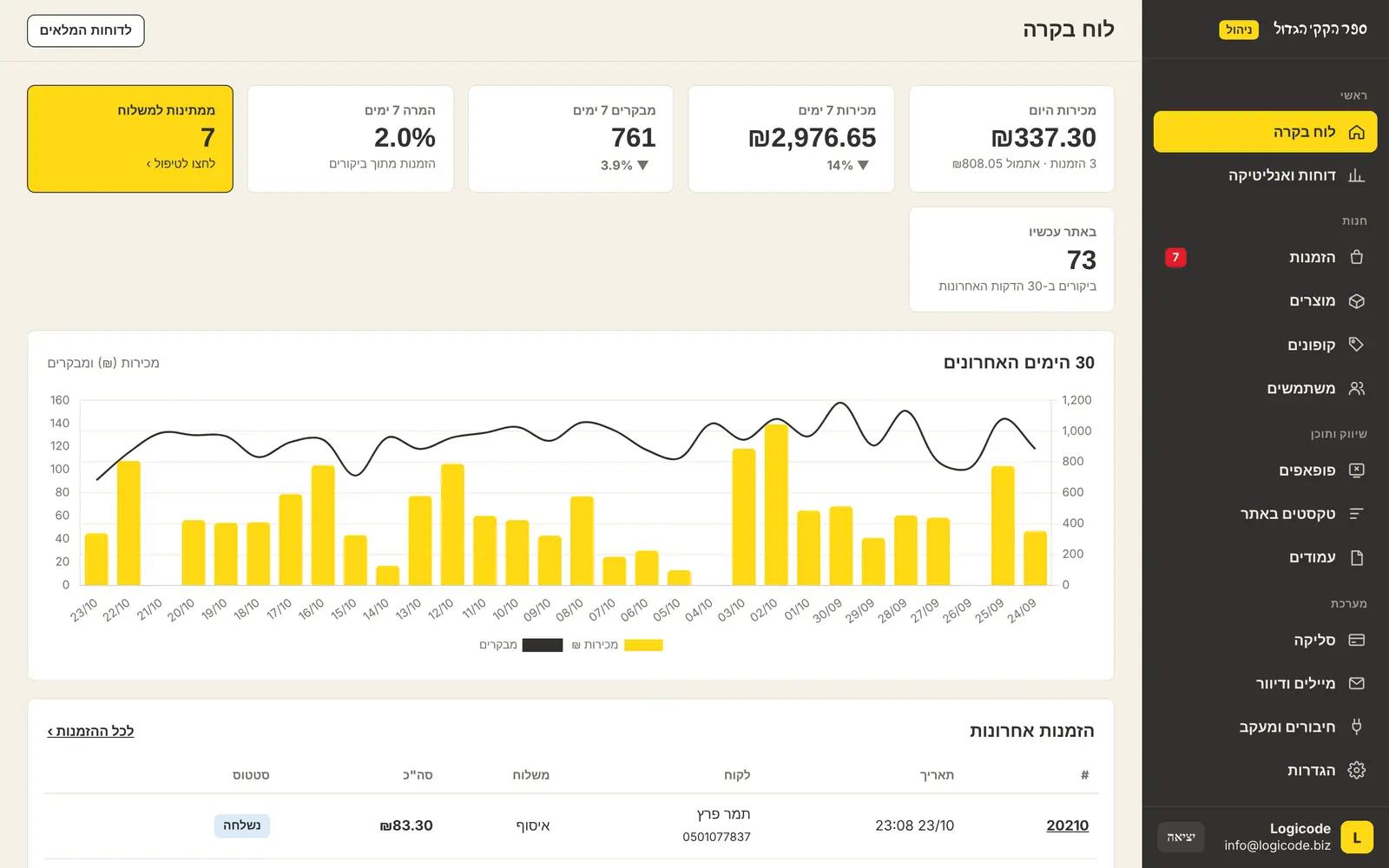Click the yellow ממתינות למשלוח card
Viewport: 1389px width, 868px height.
pyautogui.click(x=130, y=139)
